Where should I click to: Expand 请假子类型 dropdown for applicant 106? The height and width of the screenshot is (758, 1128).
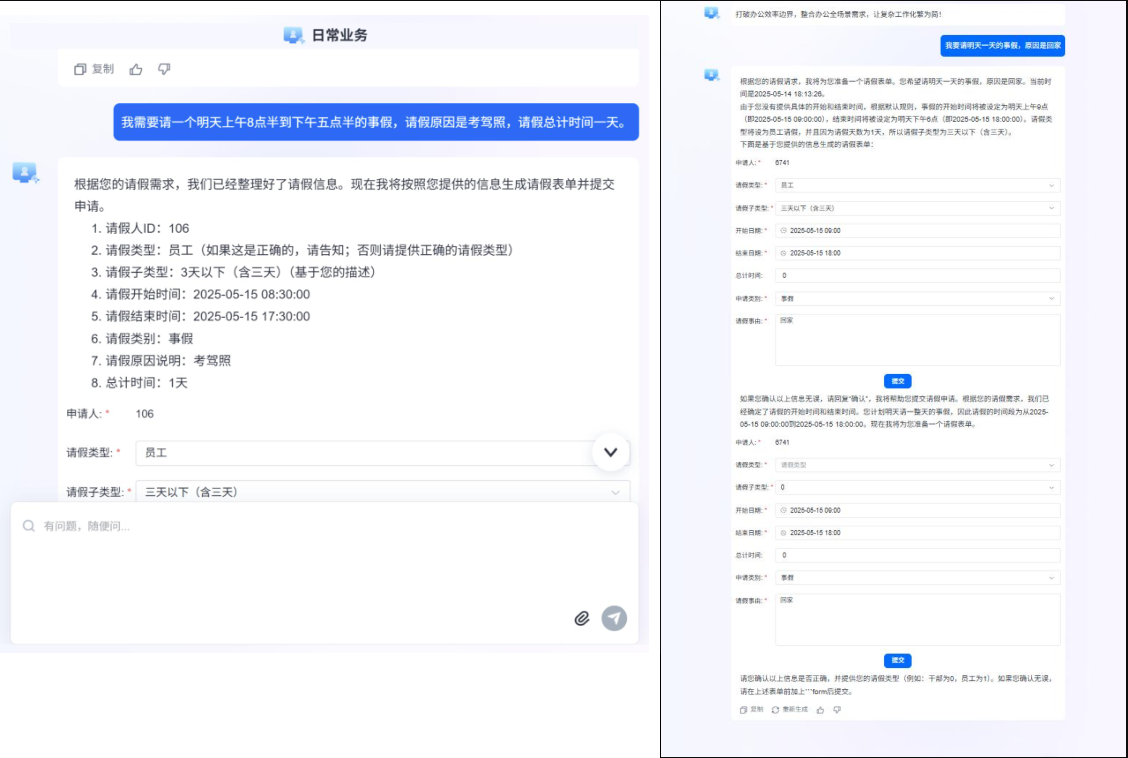[x=382, y=492]
